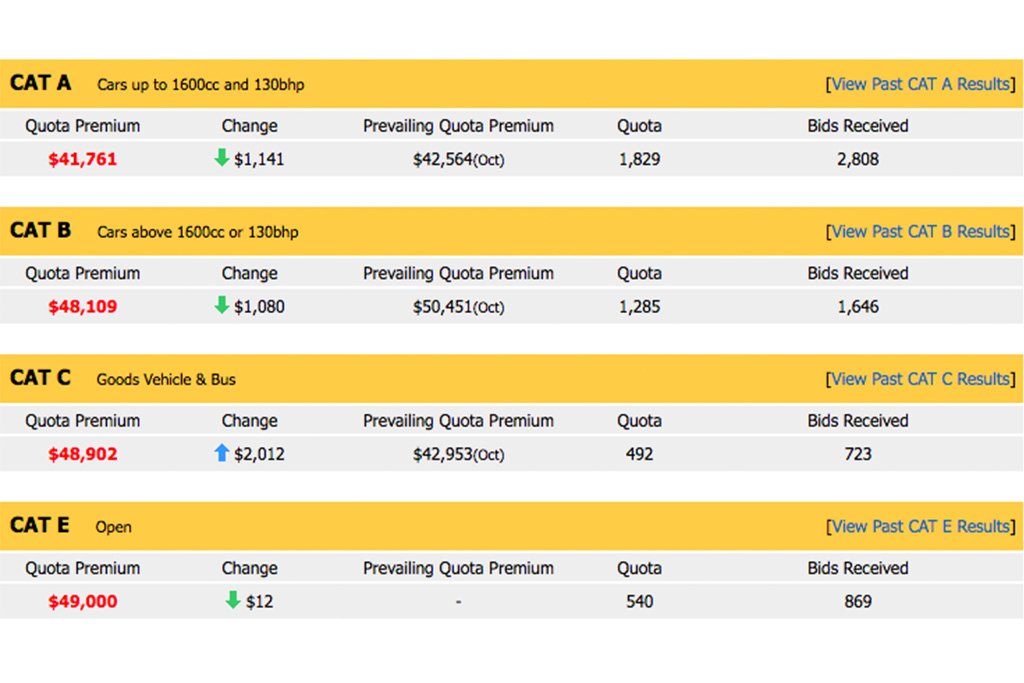
Task: Select the CAT C heading
Action: click(40, 378)
